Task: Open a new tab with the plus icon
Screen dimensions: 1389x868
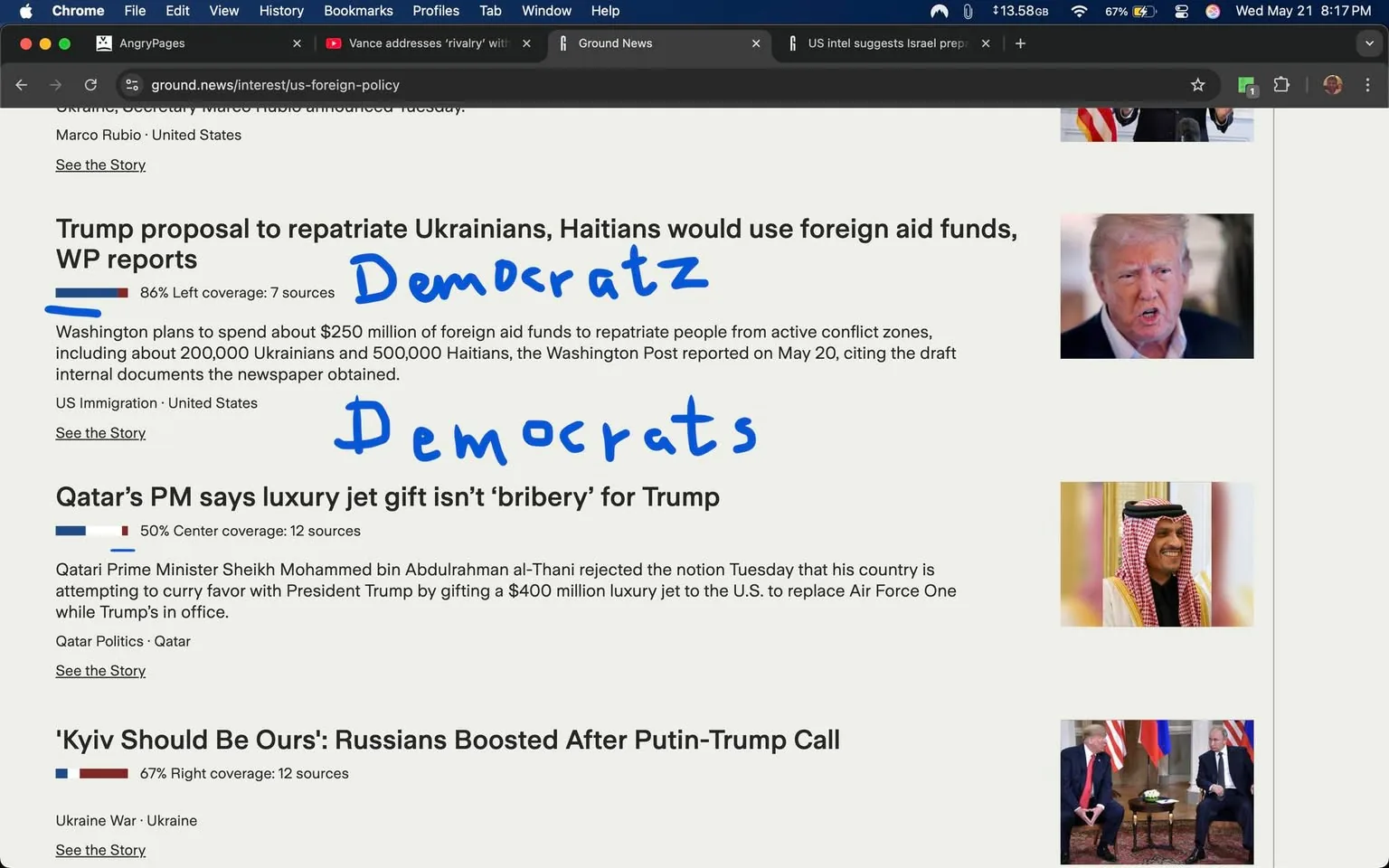Action: [1020, 42]
